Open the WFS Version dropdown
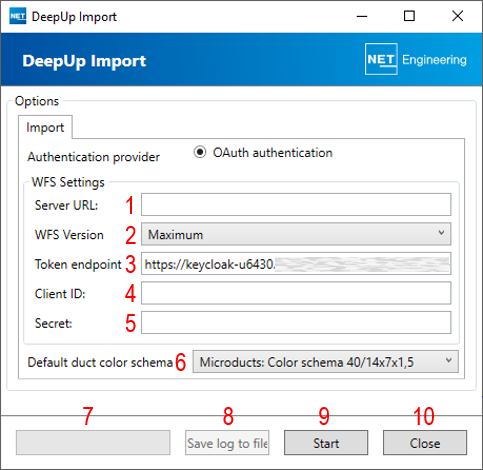This screenshot has width=483, height=470. (296, 234)
